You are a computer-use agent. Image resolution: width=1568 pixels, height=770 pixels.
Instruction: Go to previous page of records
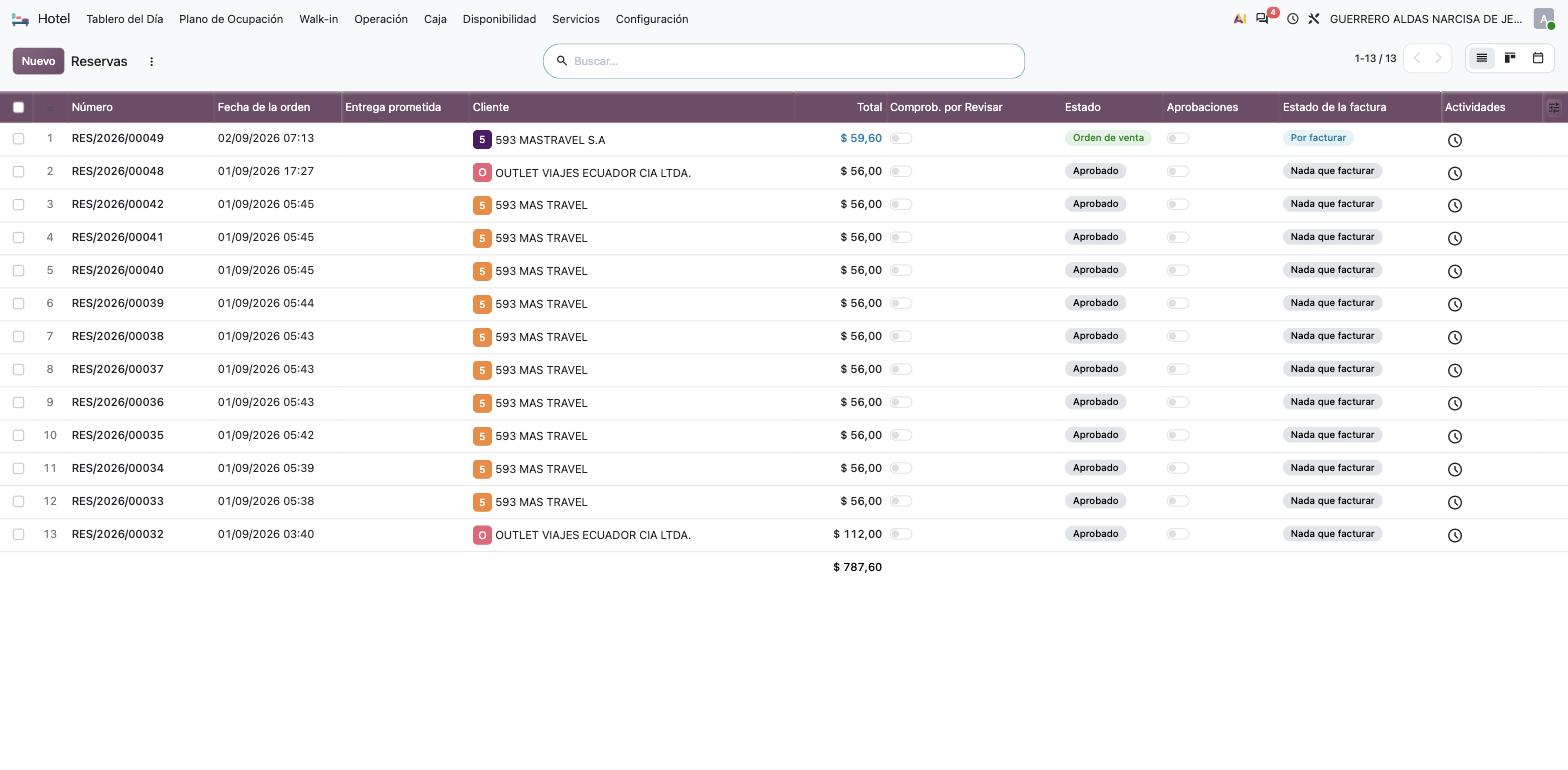coord(1416,58)
